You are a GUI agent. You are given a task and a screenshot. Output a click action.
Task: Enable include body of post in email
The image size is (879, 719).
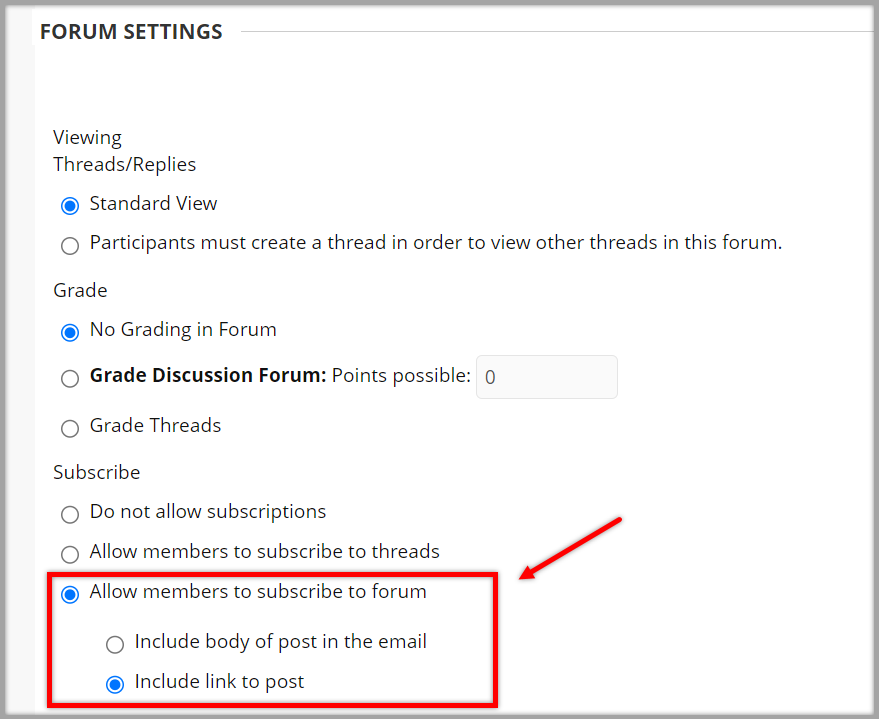pos(115,645)
